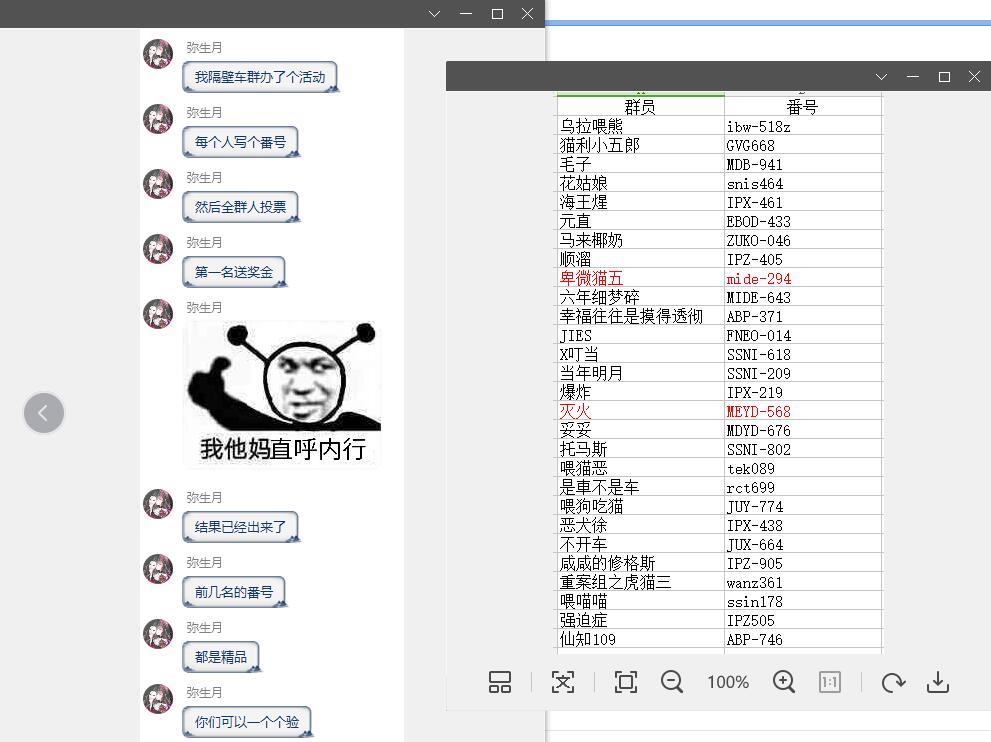Click the cell 咸咸的修格斯
This screenshot has height=742, width=991.
[640, 563]
